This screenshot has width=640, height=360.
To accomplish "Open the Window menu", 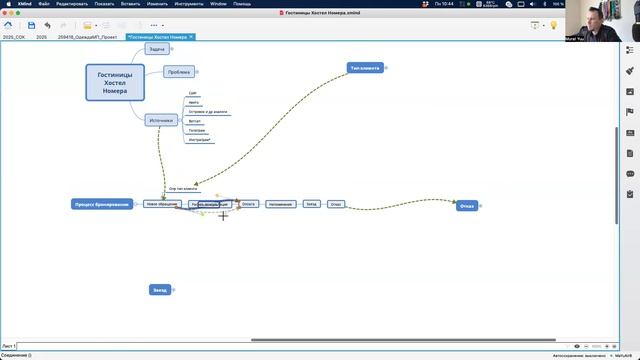I will click(218, 4).
